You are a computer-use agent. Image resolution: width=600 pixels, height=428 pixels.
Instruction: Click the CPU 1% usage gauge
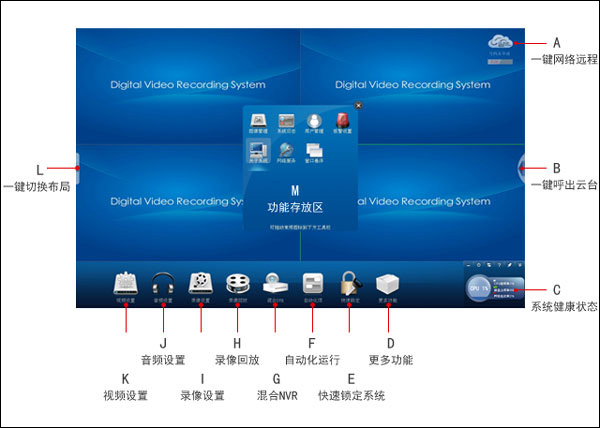[x=478, y=288]
